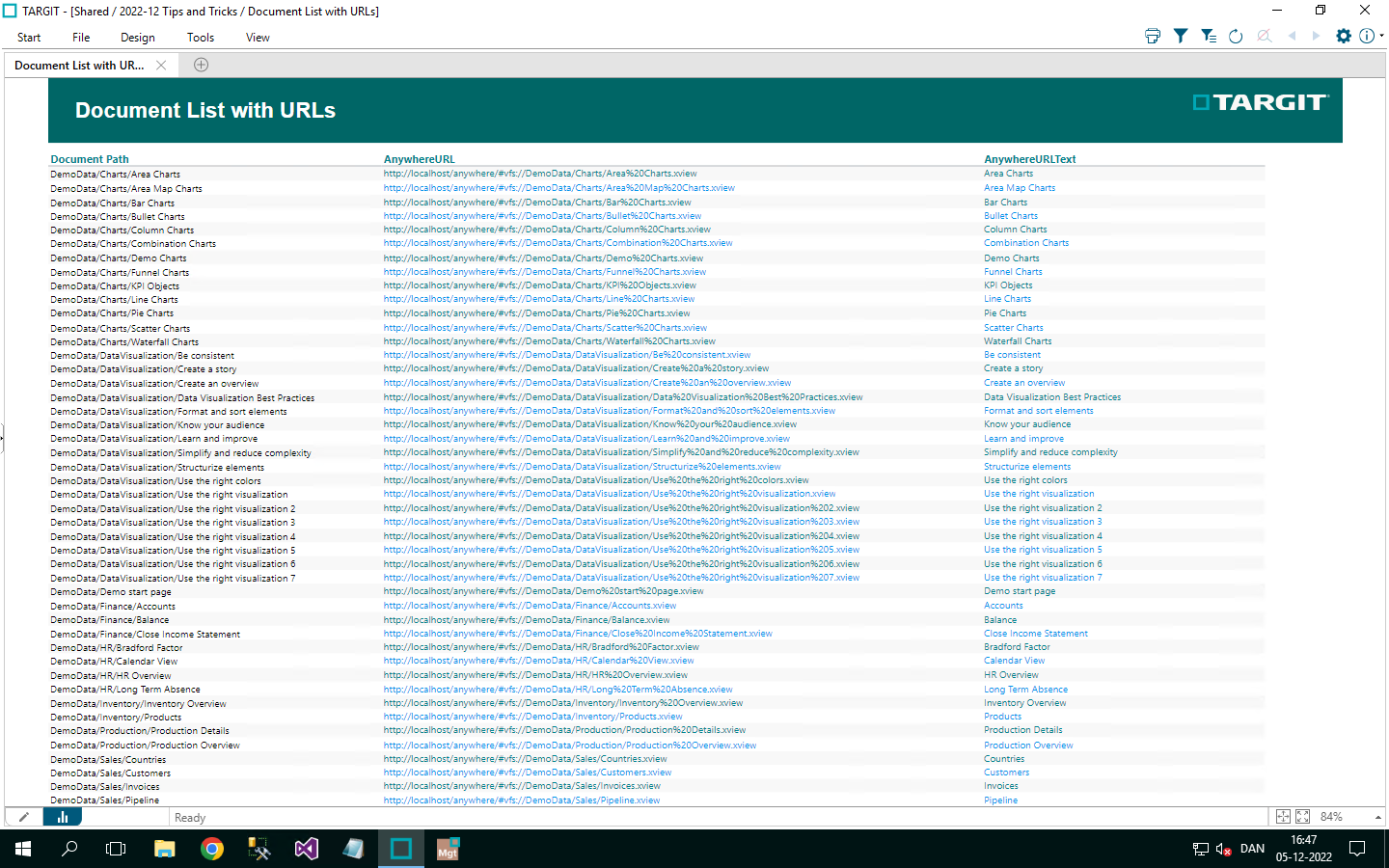The image size is (1389, 868).
Task: Open the Tools menu
Action: [x=201, y=38]
